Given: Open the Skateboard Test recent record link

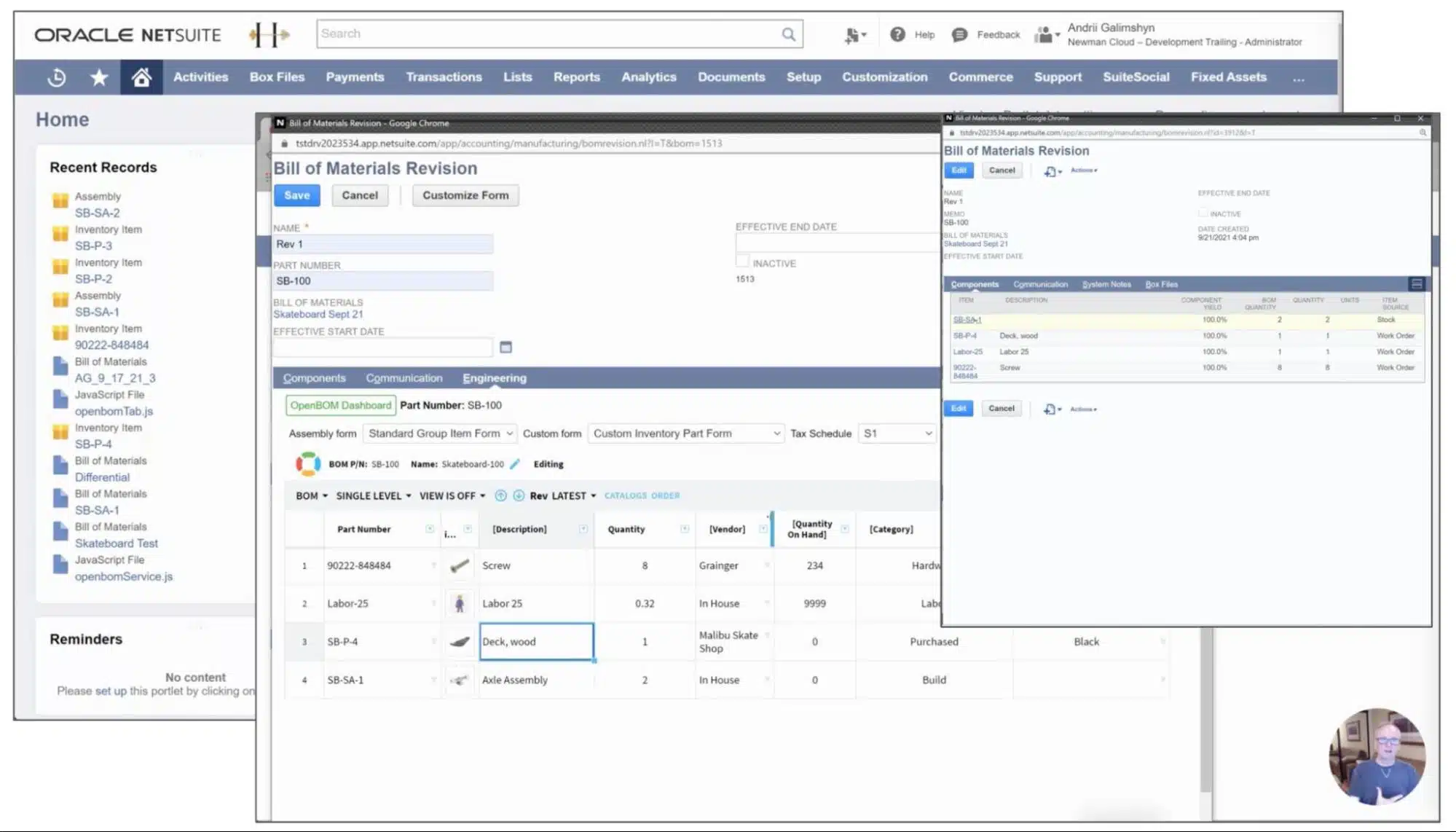Looking at the screenshot, I should click(116, 543).
